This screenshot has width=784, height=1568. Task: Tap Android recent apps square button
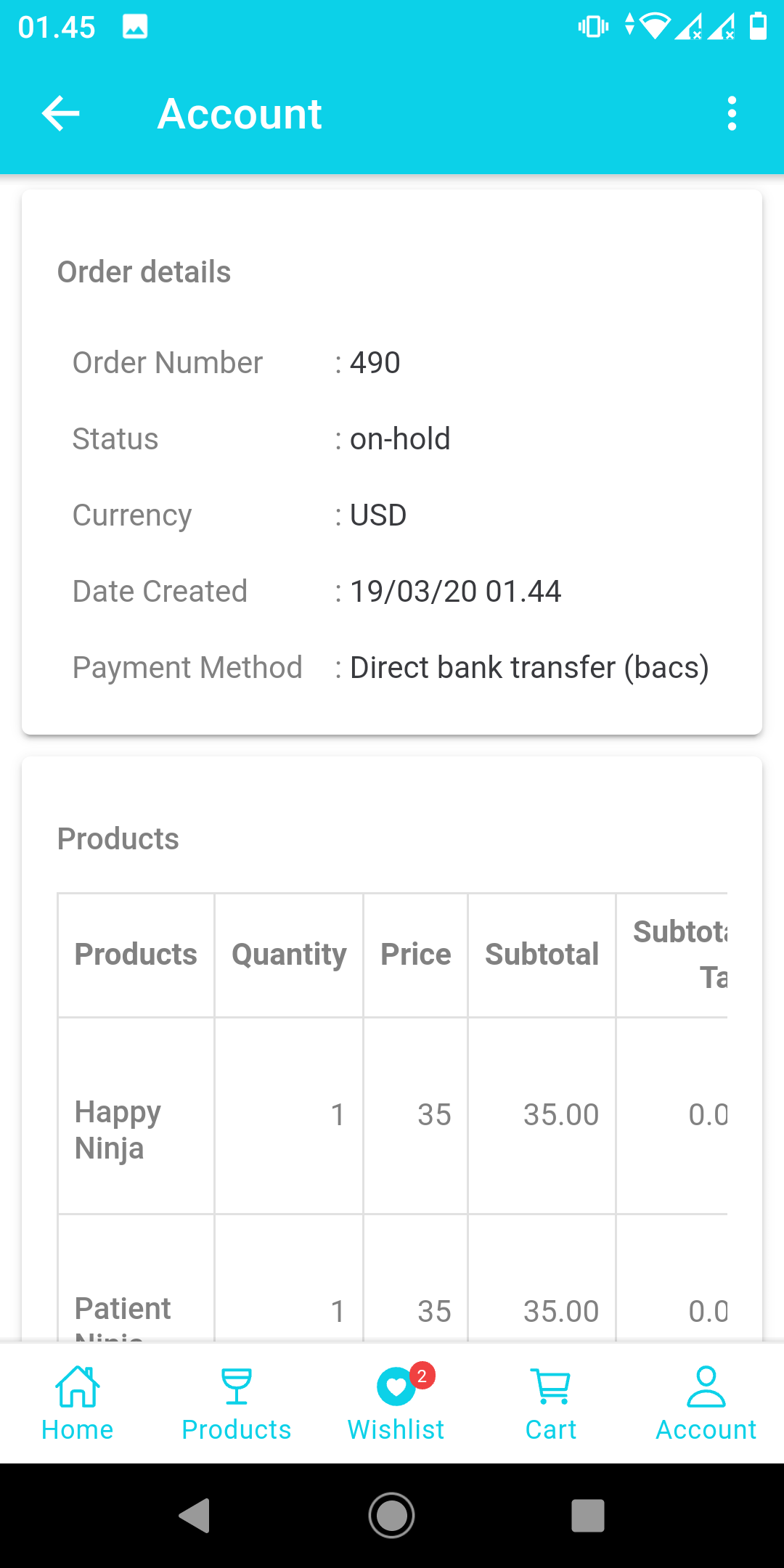pos(588,1516)
